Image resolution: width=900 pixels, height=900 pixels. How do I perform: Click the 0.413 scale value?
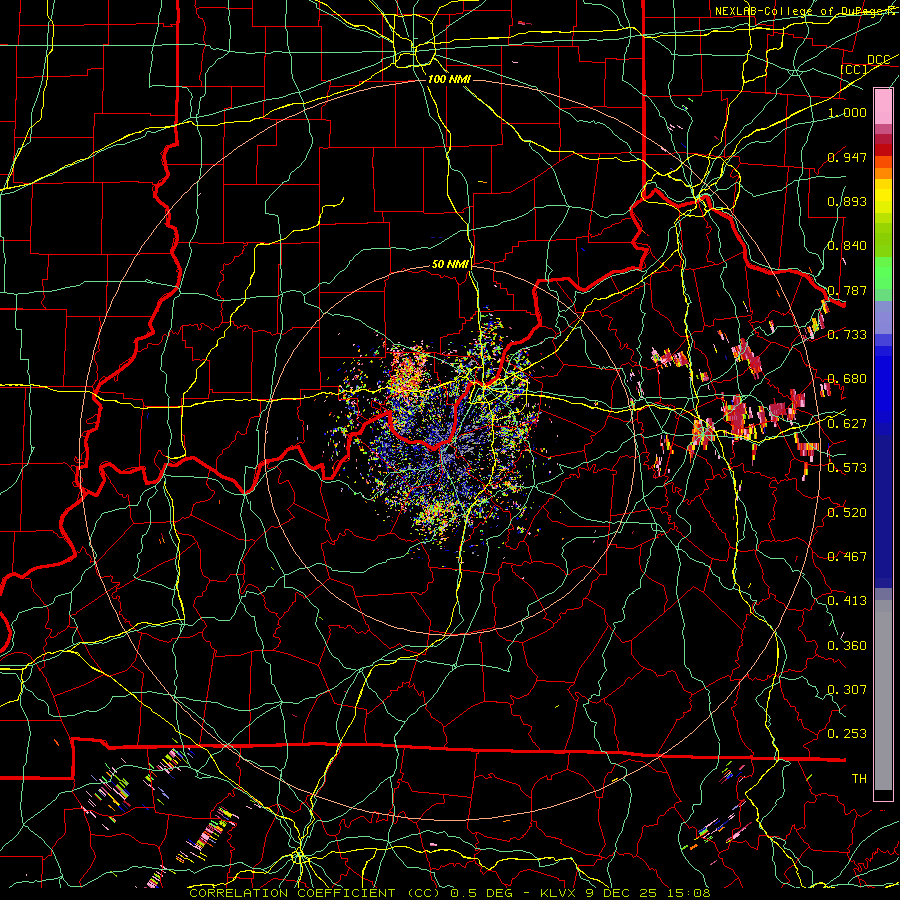(847, 600)
